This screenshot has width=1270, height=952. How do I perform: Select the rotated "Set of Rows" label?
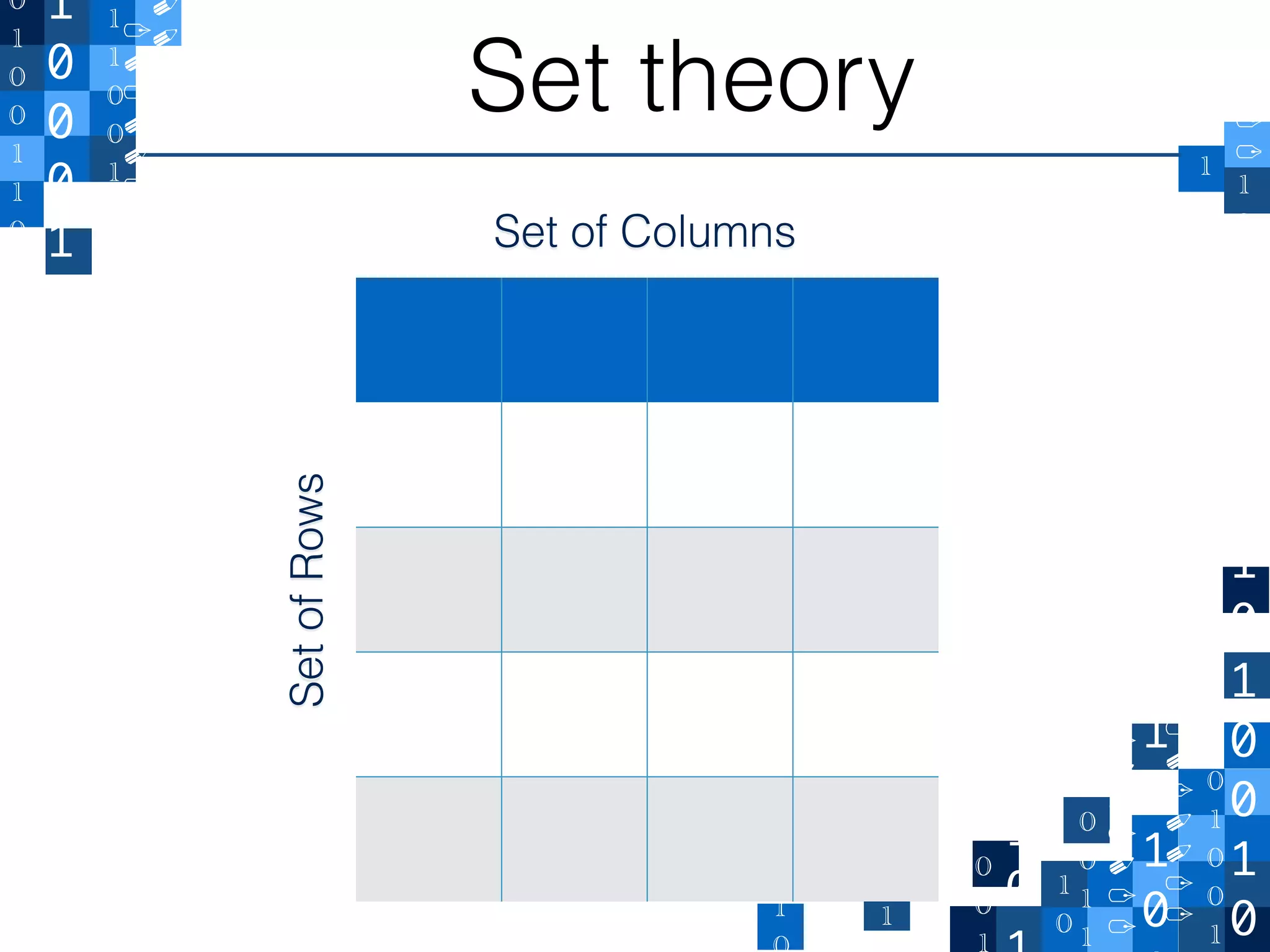[x=307, y=589]
